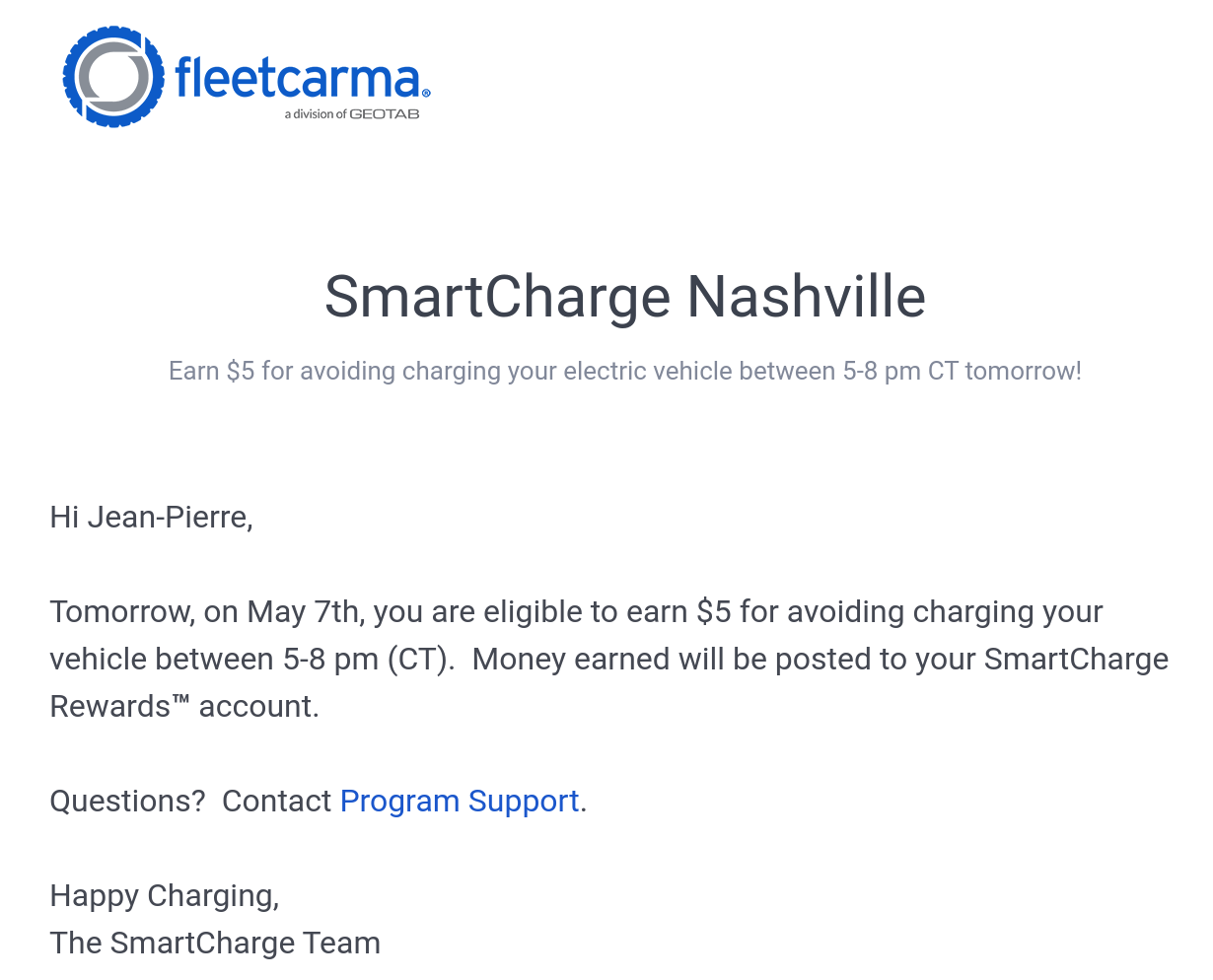Click the "Happy Charging," sign-off
1213x980 pixels.
point(164,895)
